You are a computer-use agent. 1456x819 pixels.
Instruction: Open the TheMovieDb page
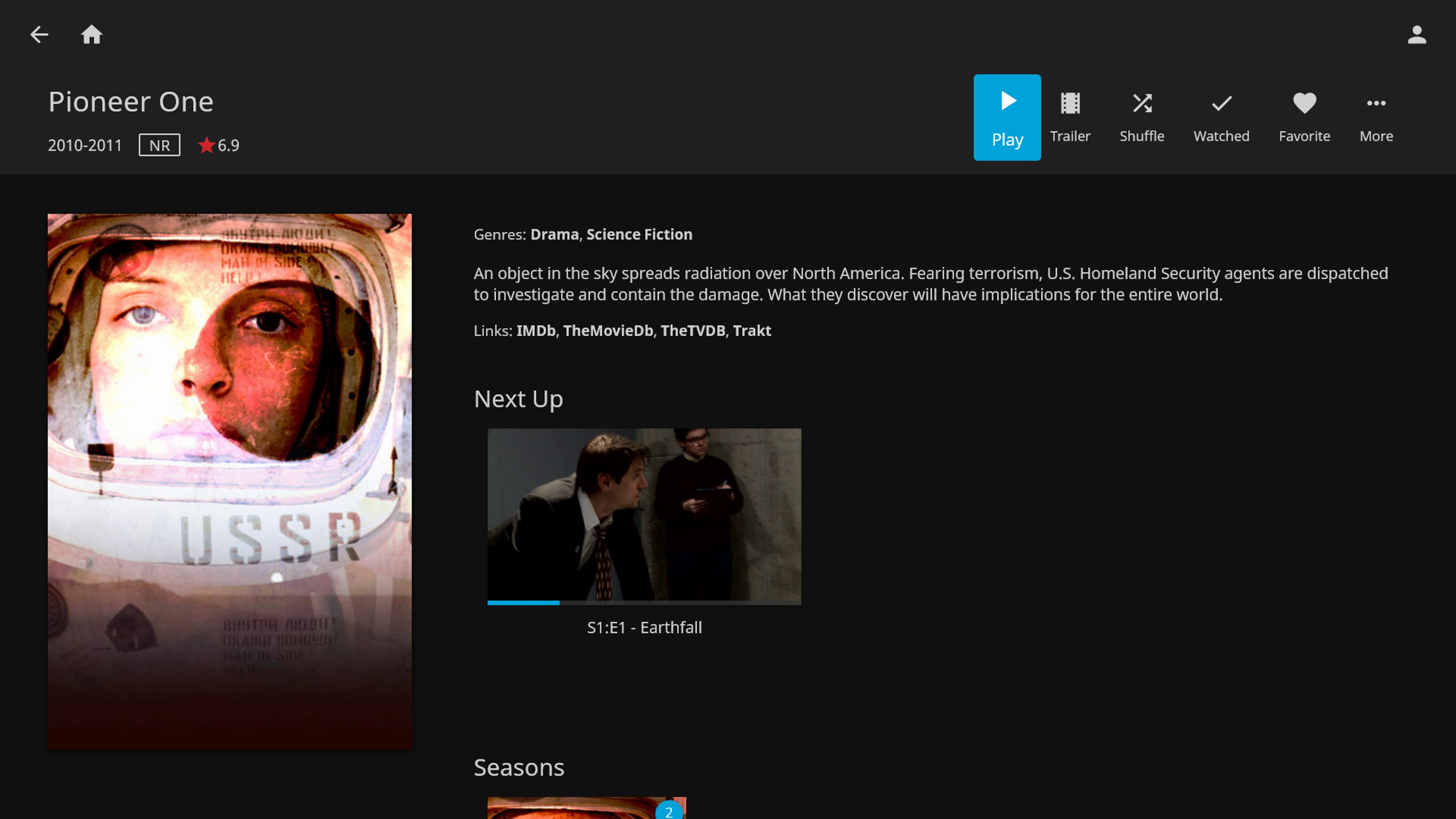pos(609,331)
